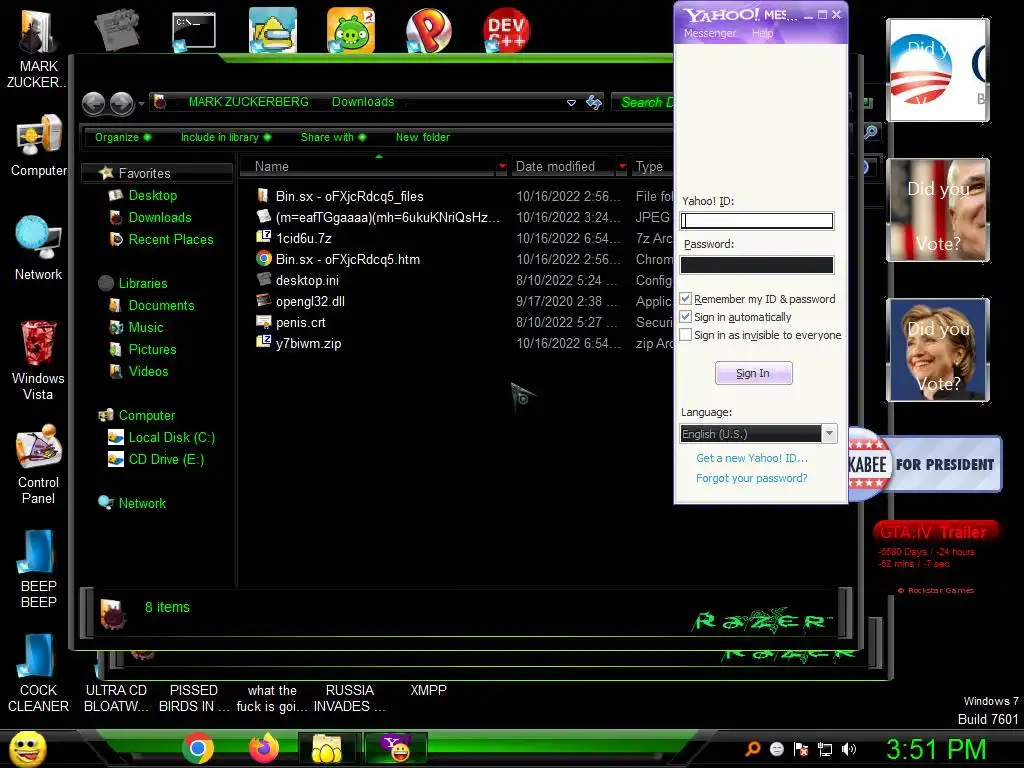Click the Explorer Search box
The width and height of the screenshot is (1024, 768).
644,103
